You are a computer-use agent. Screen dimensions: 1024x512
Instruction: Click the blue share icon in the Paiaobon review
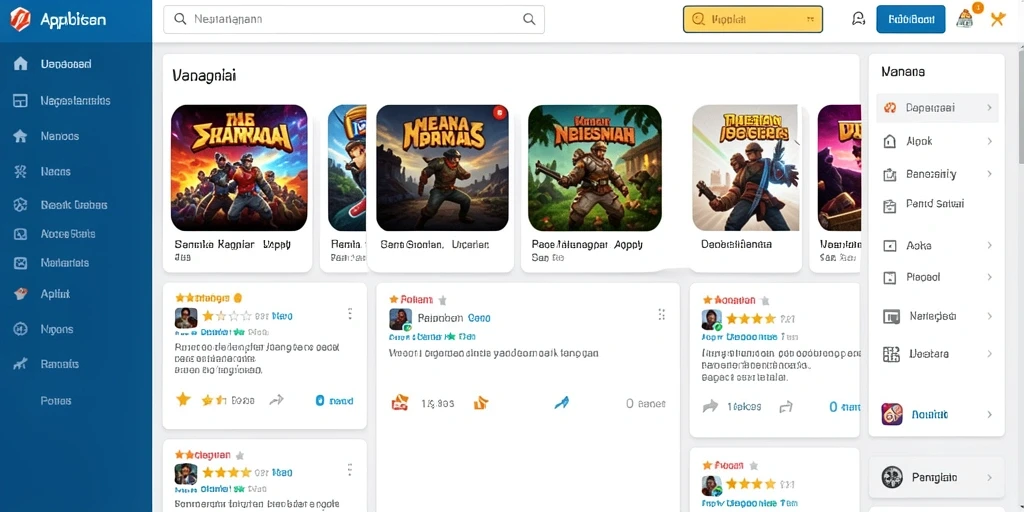[x=561, y=403]
